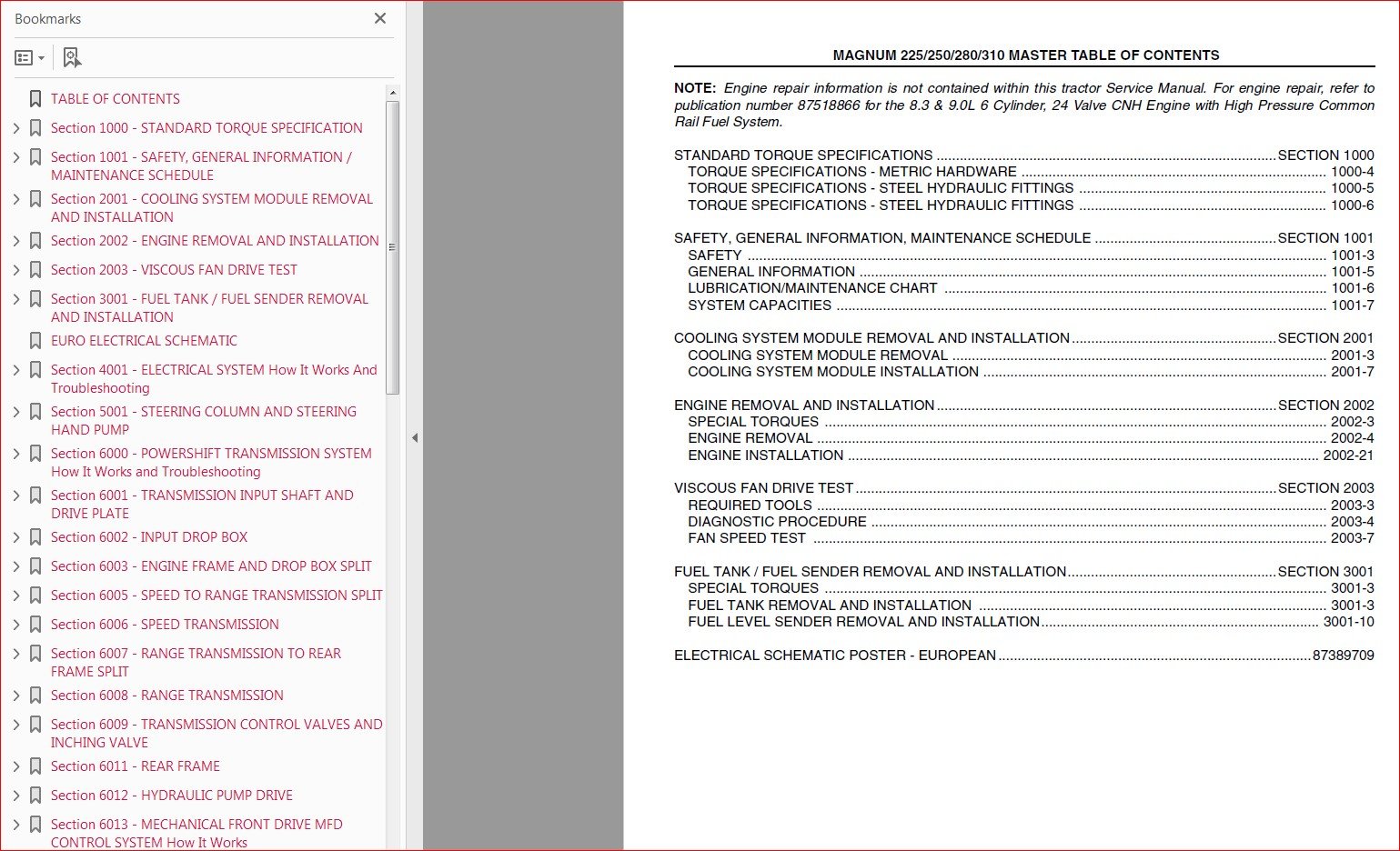Click the bookmarks panel scrollbar thumb
1400x851 pixels.
pyautogui.click(x=393, y=247)
